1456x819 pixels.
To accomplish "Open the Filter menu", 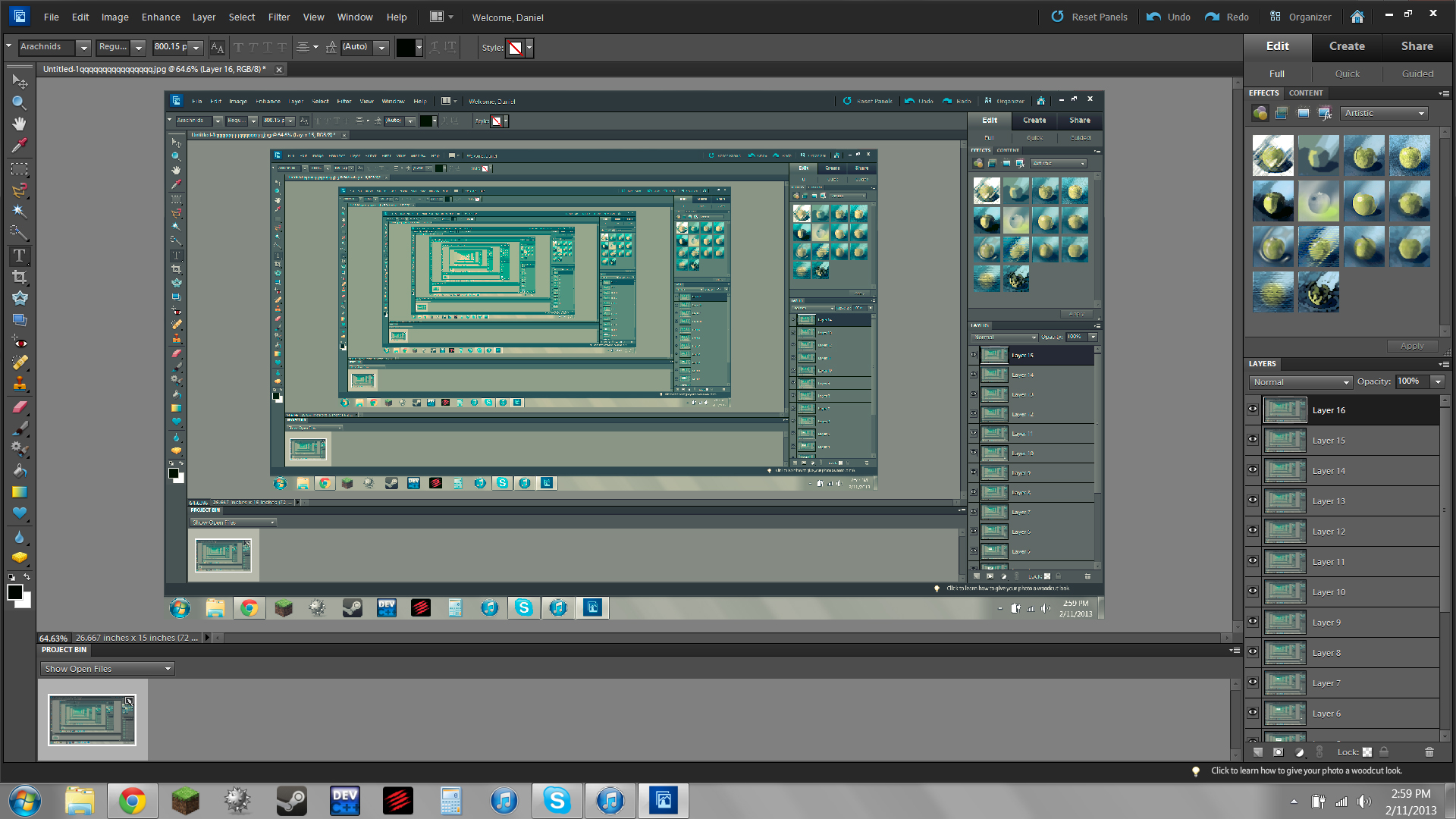I will pos(279,17).
